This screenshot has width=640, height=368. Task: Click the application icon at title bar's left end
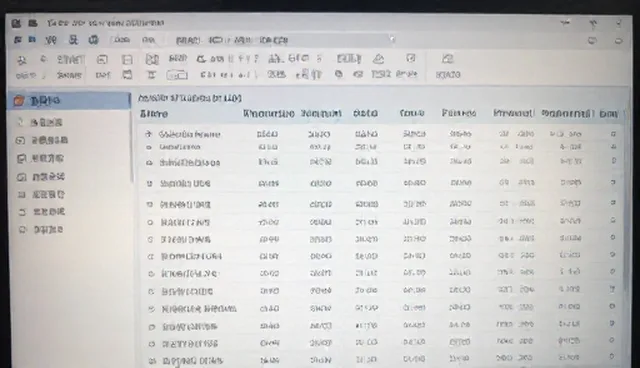pos(16,23)
